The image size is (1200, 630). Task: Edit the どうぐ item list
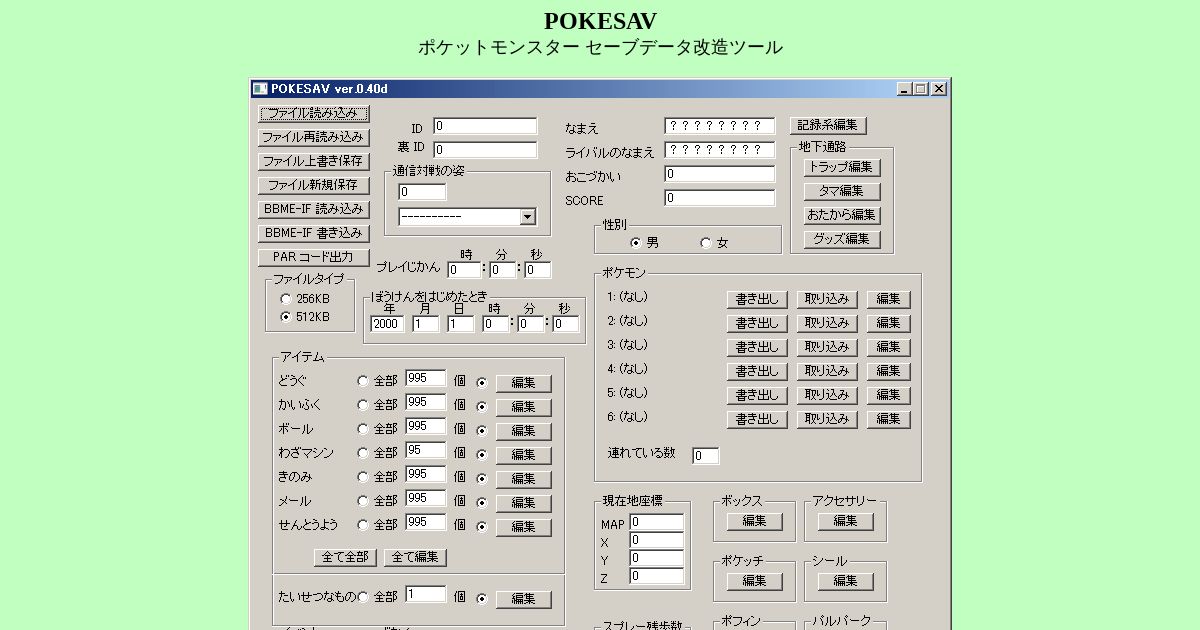(524, 383)
